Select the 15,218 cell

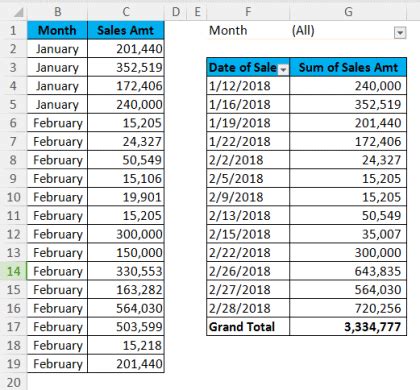pos(126,345)
